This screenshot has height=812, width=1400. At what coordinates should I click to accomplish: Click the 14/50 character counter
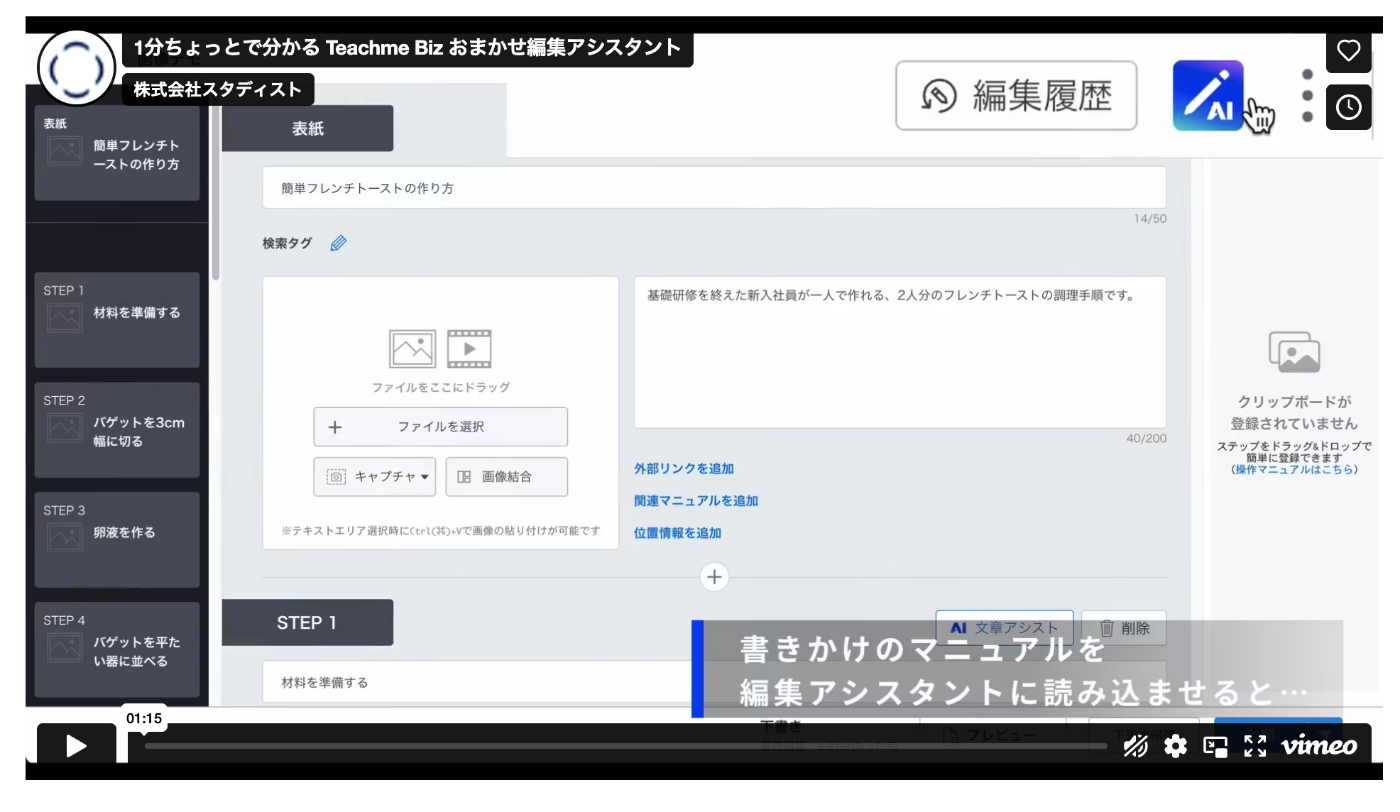point(1150,218)
